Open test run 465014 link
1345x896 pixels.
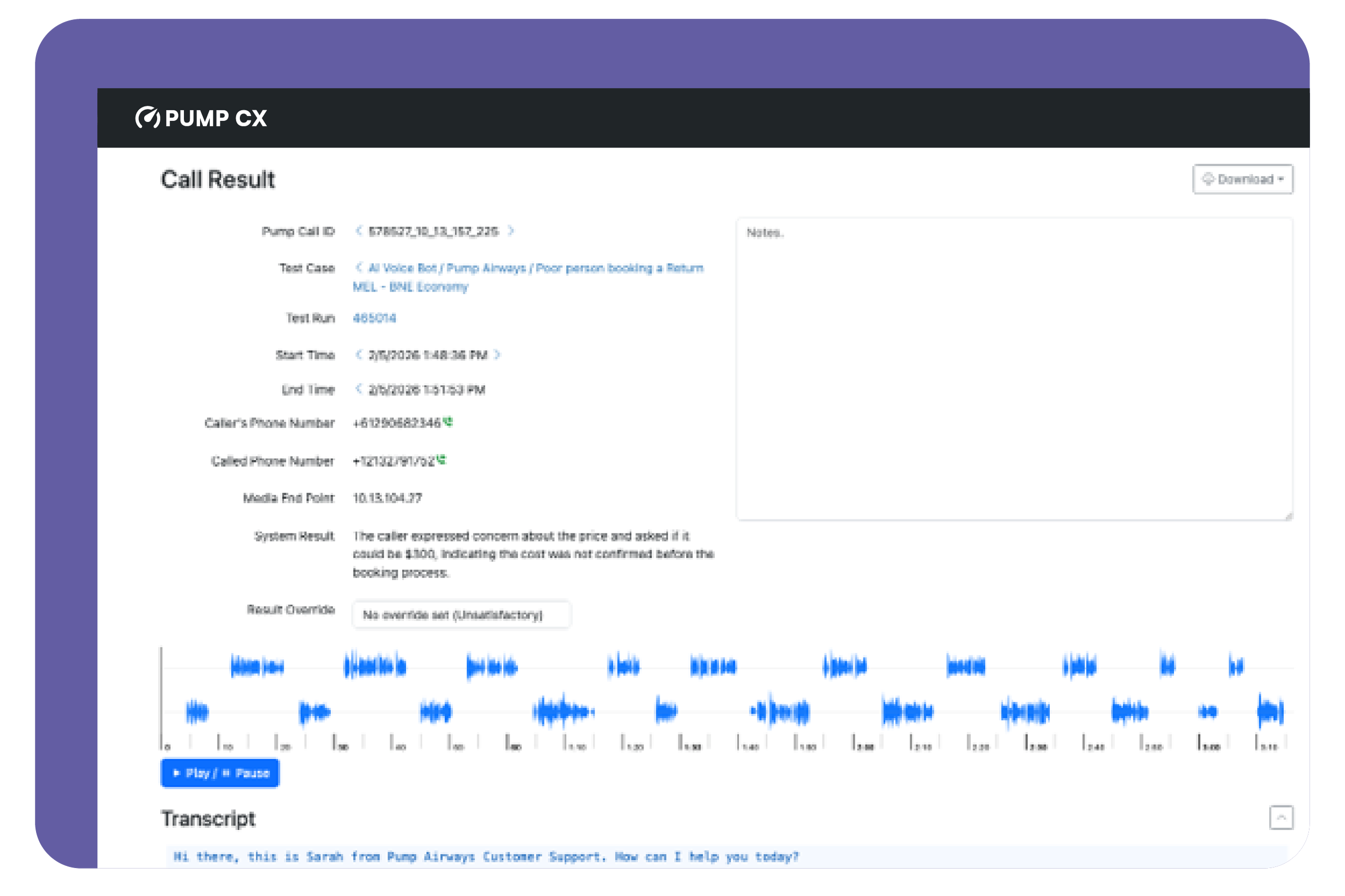pyautogui.click(x=374, y=318)
